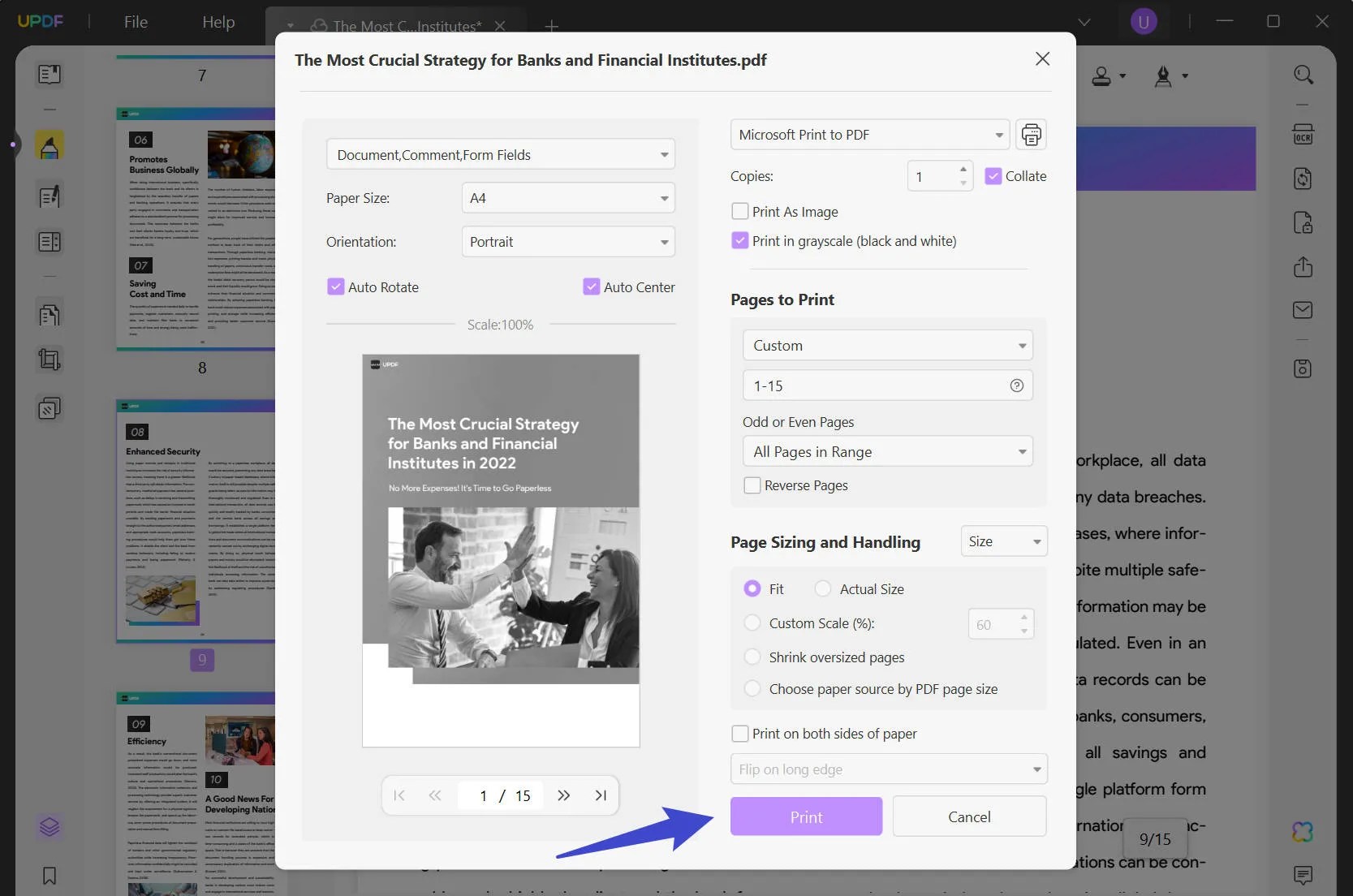The width and height of the screenshot is (1353, 896).
Task: Increase copies with the stepper arrow
Action: pos(962,170)
